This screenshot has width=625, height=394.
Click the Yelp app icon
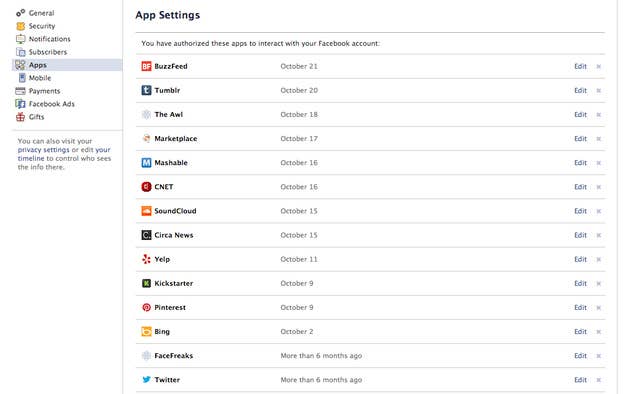pyautogui.click(x=146, y=259)
